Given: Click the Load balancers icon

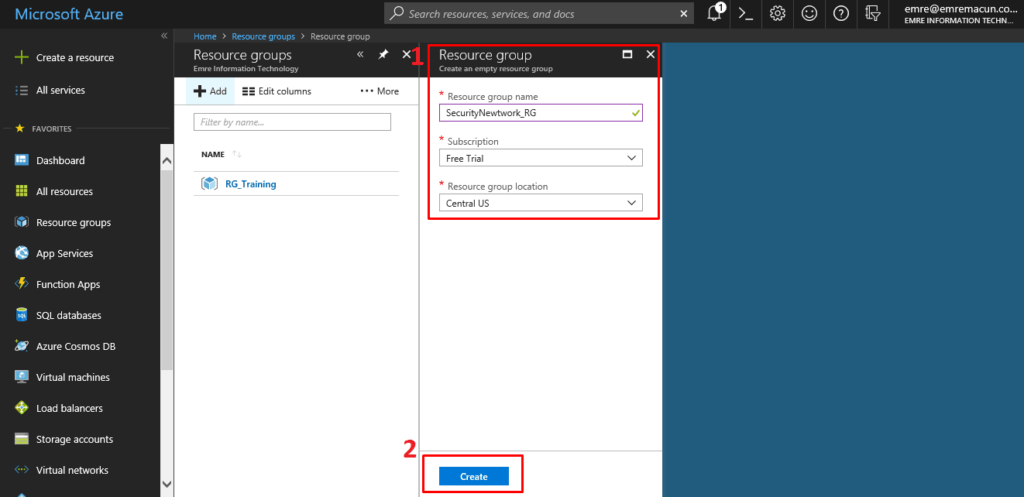Looking at the screenshot, I should coord(22,408).
